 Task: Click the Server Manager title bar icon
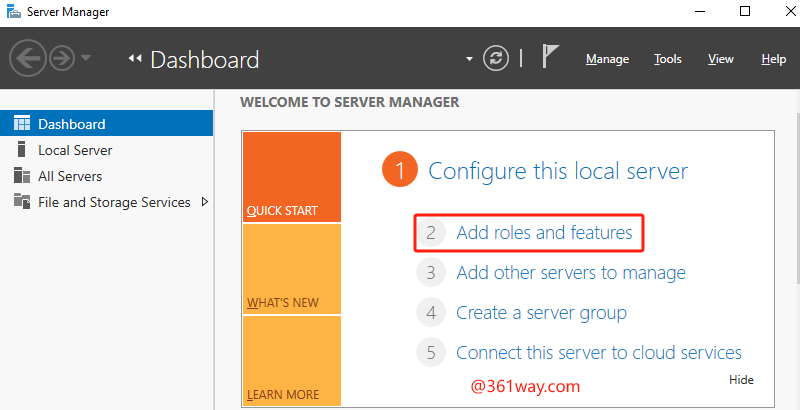13,12
